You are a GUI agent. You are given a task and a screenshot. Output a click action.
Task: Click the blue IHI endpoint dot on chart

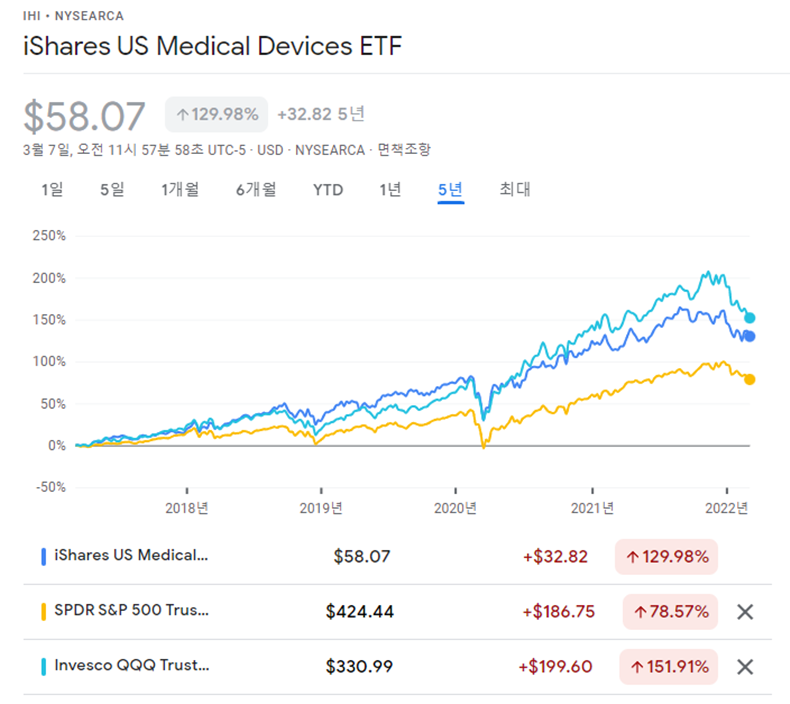pos(749,336)
